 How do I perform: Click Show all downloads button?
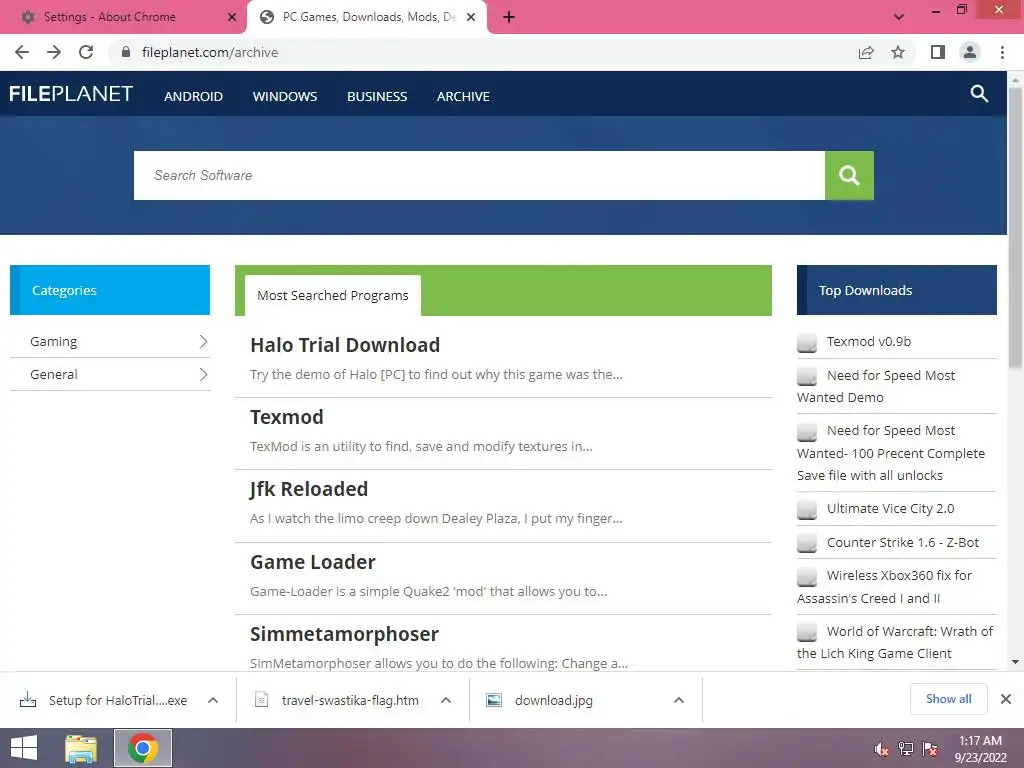pos(948,699)
